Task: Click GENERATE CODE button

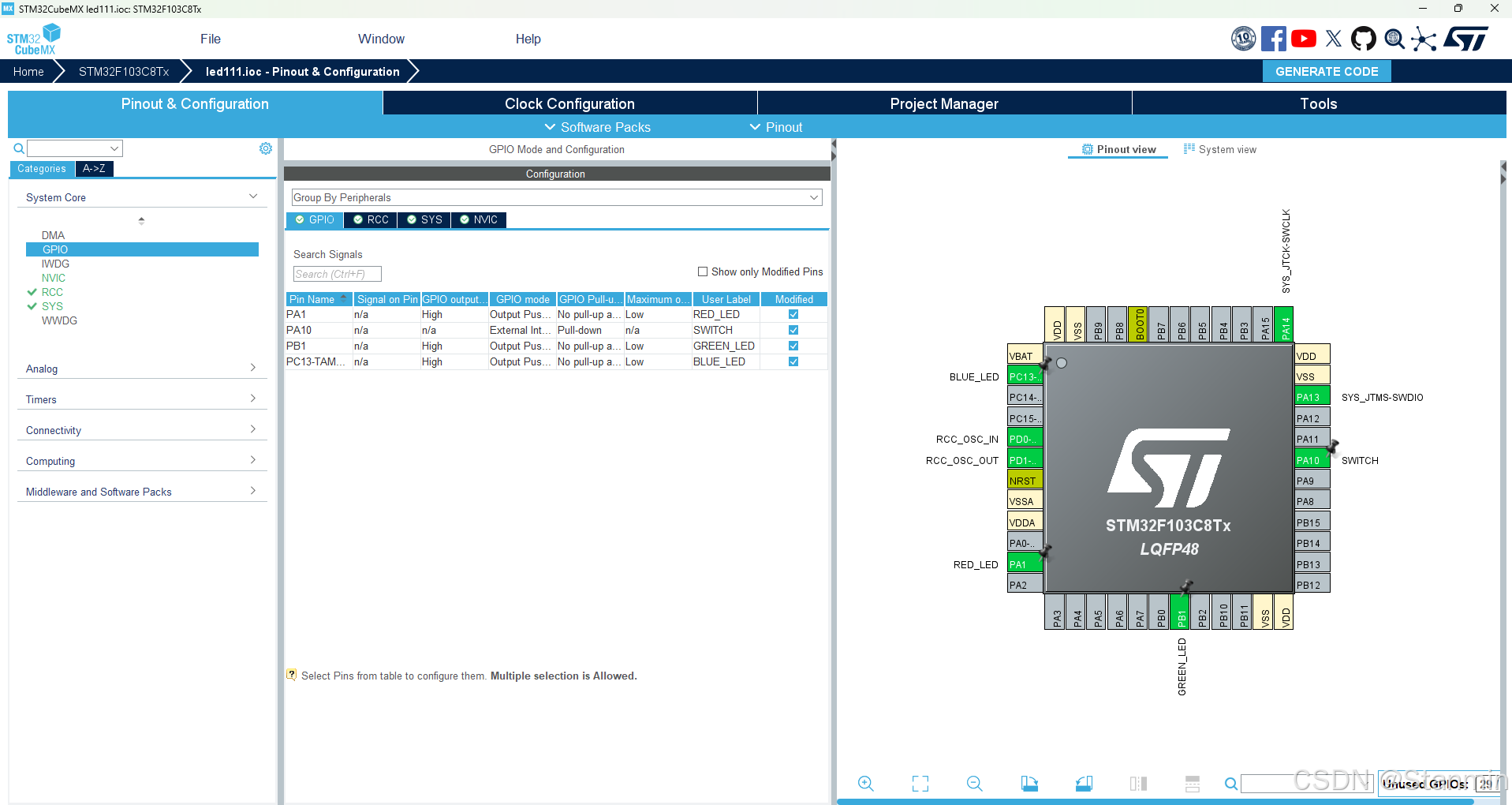Action: (x=1327, y=71)
